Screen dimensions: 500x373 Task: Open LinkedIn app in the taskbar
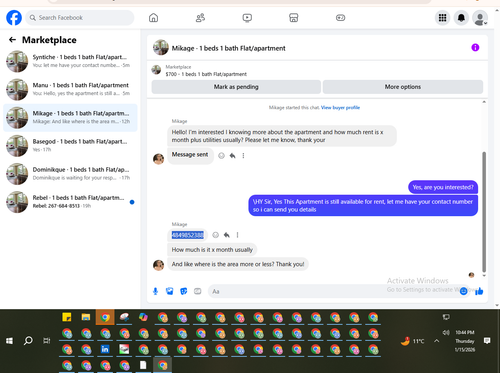[x=105, y=349]
